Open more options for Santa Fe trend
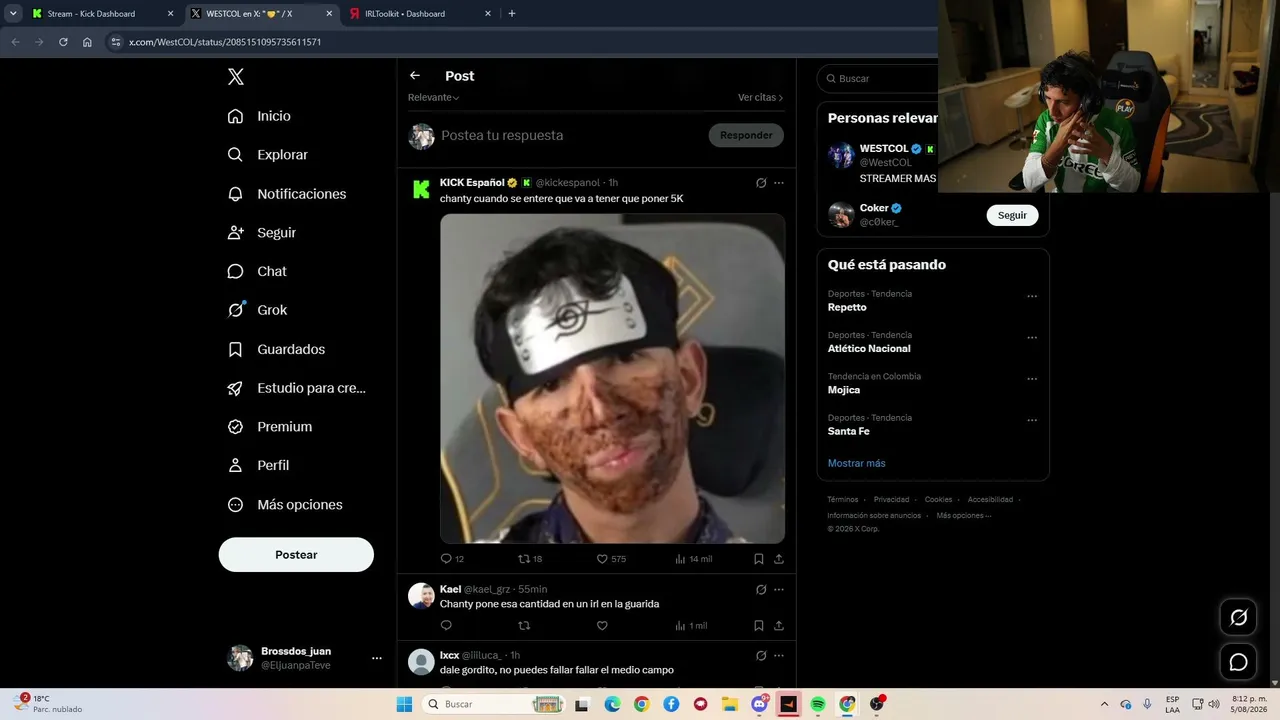The width and height of the screenshot is (1280, 720). (x=1032, y=421)
